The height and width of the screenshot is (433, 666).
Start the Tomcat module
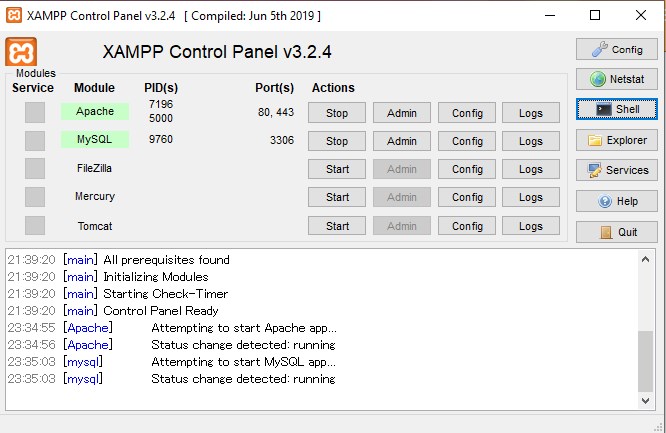coord(337,226)
